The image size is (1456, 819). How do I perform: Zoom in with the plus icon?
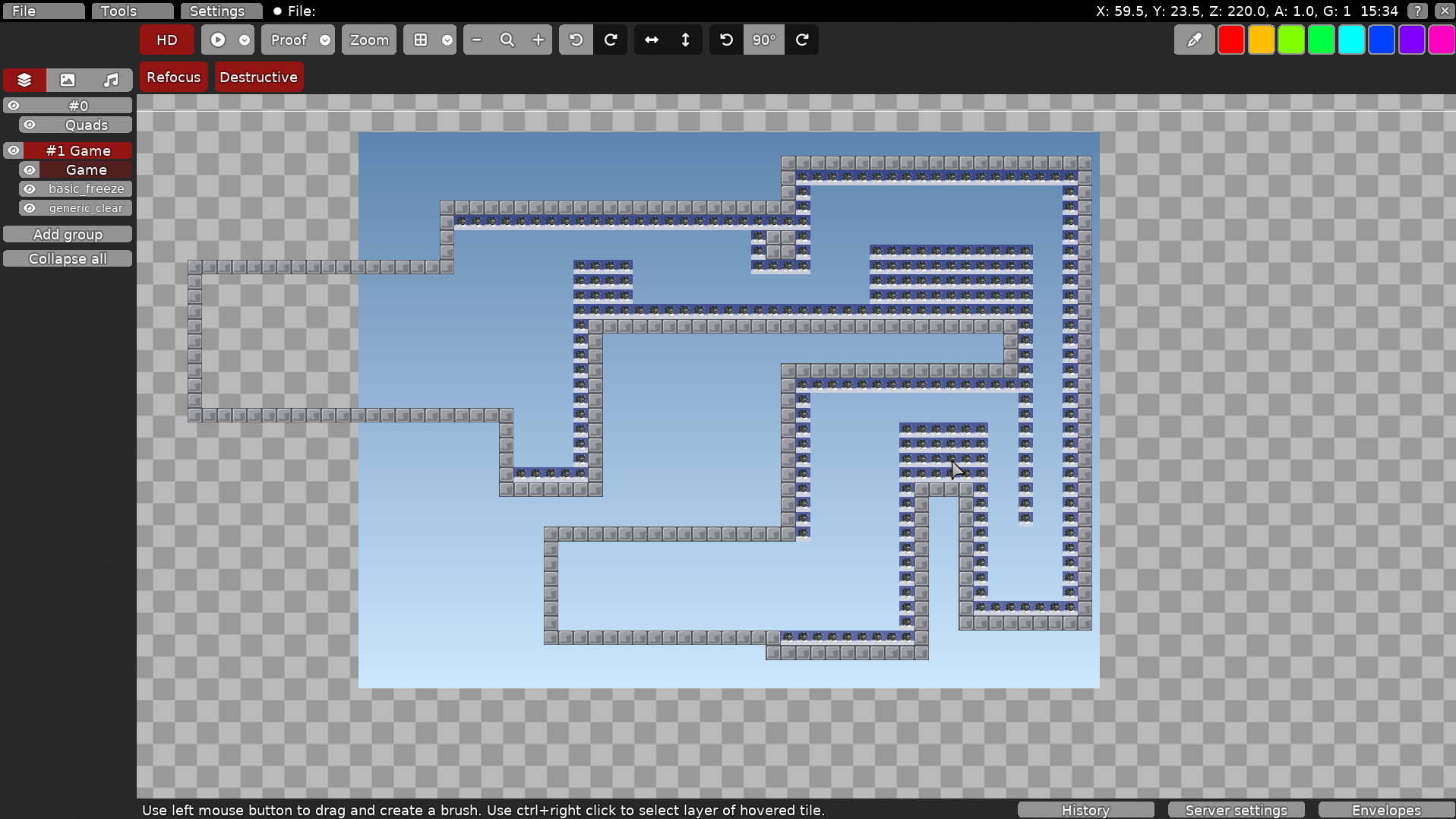point(538,40)
